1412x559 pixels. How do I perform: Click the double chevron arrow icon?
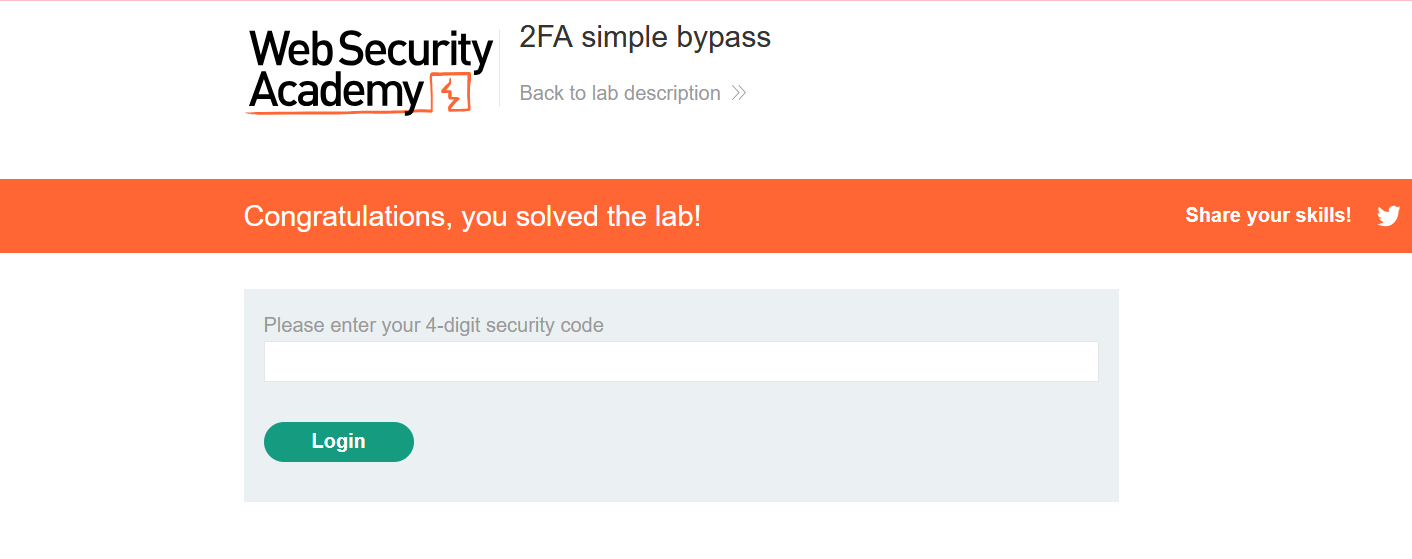tap(739, 93)
